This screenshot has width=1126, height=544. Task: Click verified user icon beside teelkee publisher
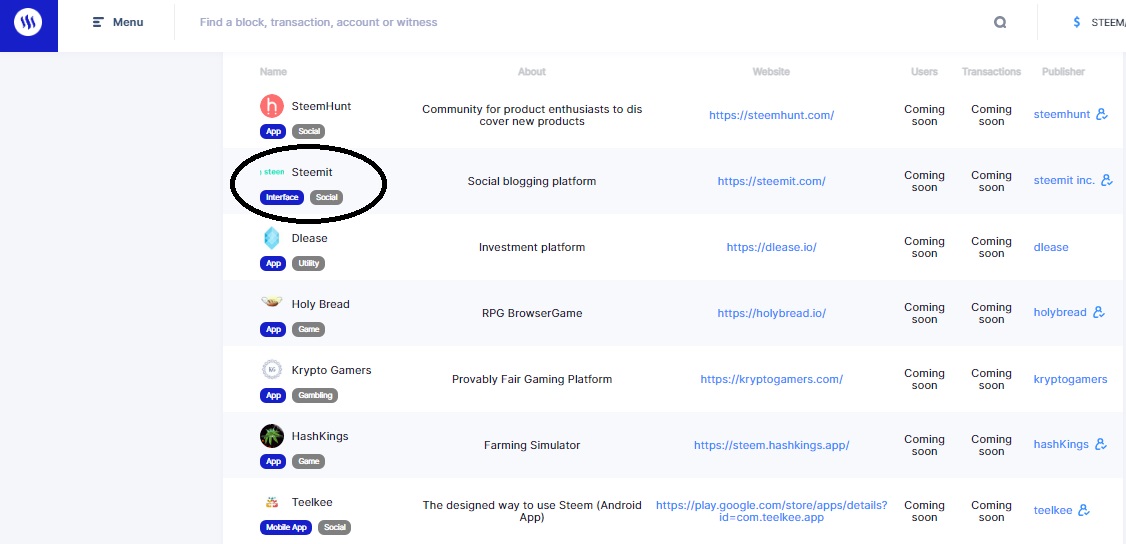(1084, 510)
